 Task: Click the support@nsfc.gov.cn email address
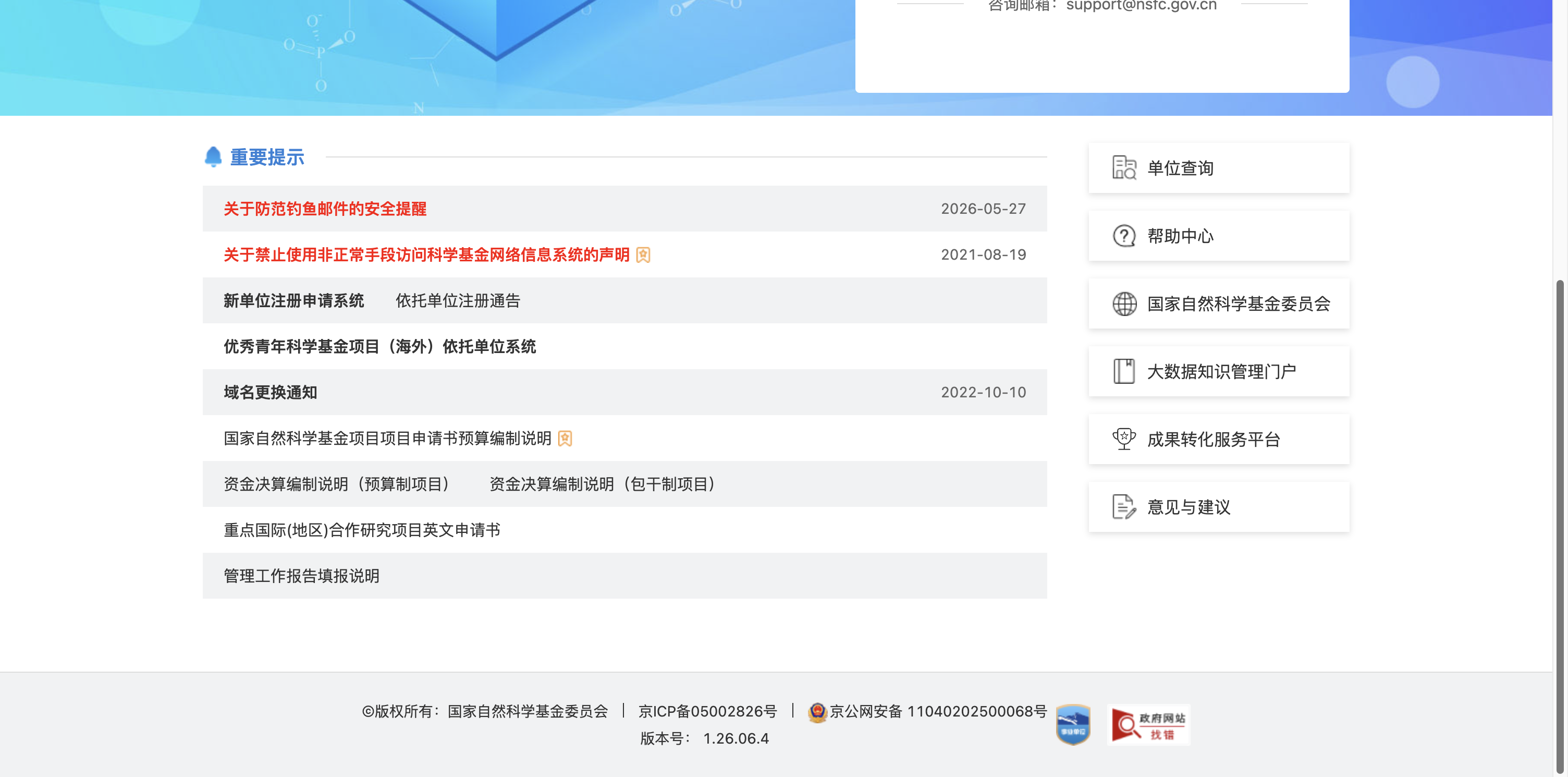click(x=1141, y=6)
